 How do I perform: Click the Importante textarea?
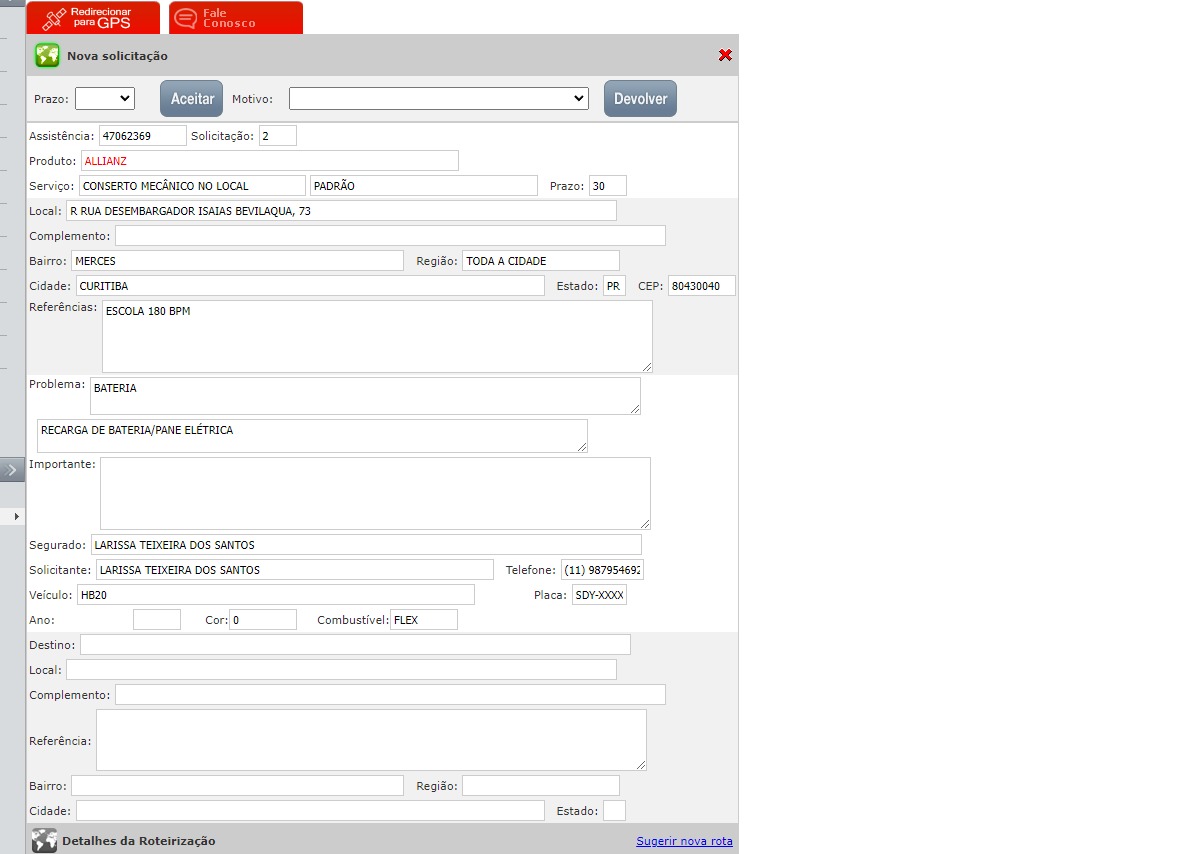(x=375, y=493)
